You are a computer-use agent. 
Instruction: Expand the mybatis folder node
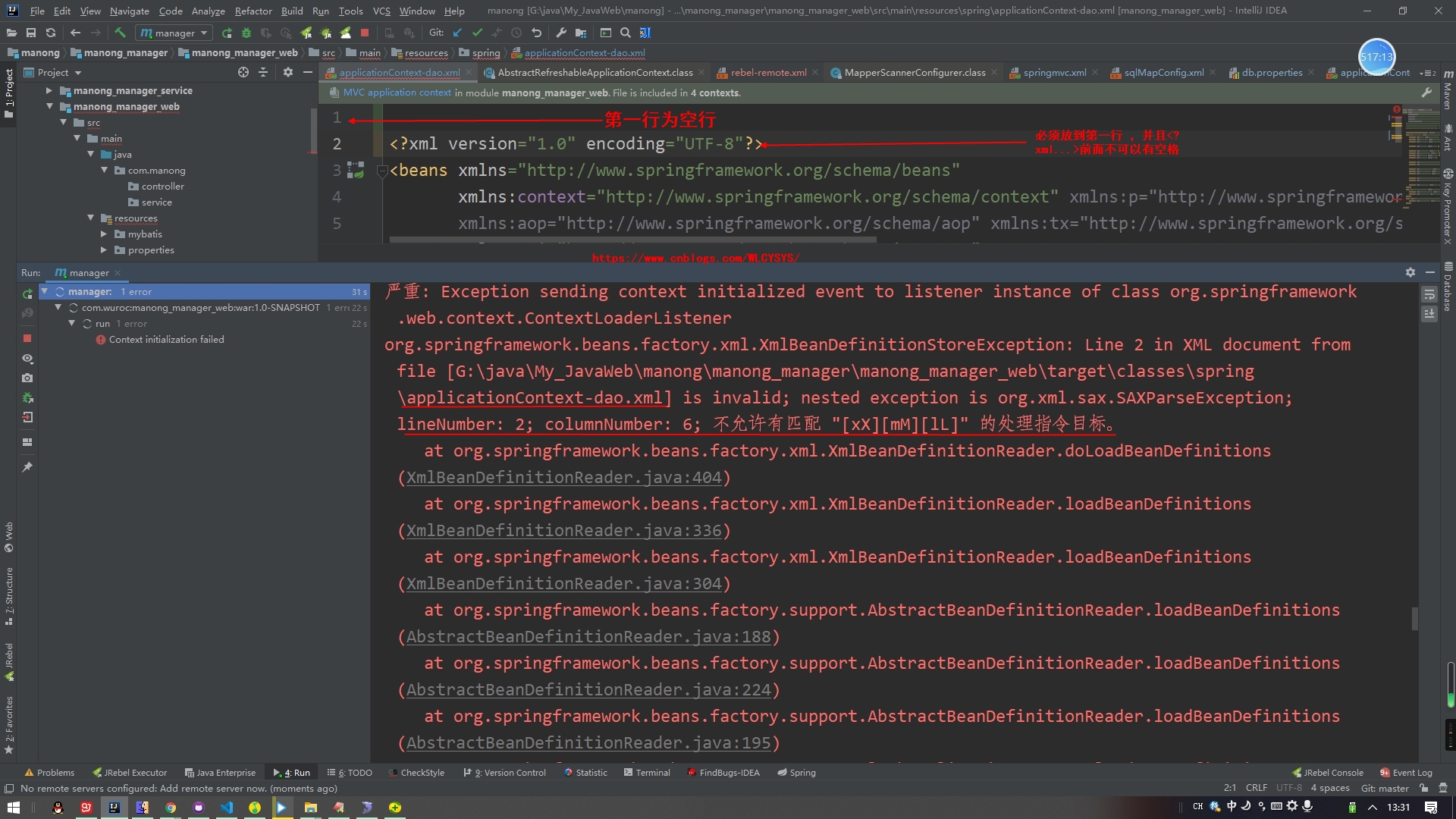(x=105, y=234)
